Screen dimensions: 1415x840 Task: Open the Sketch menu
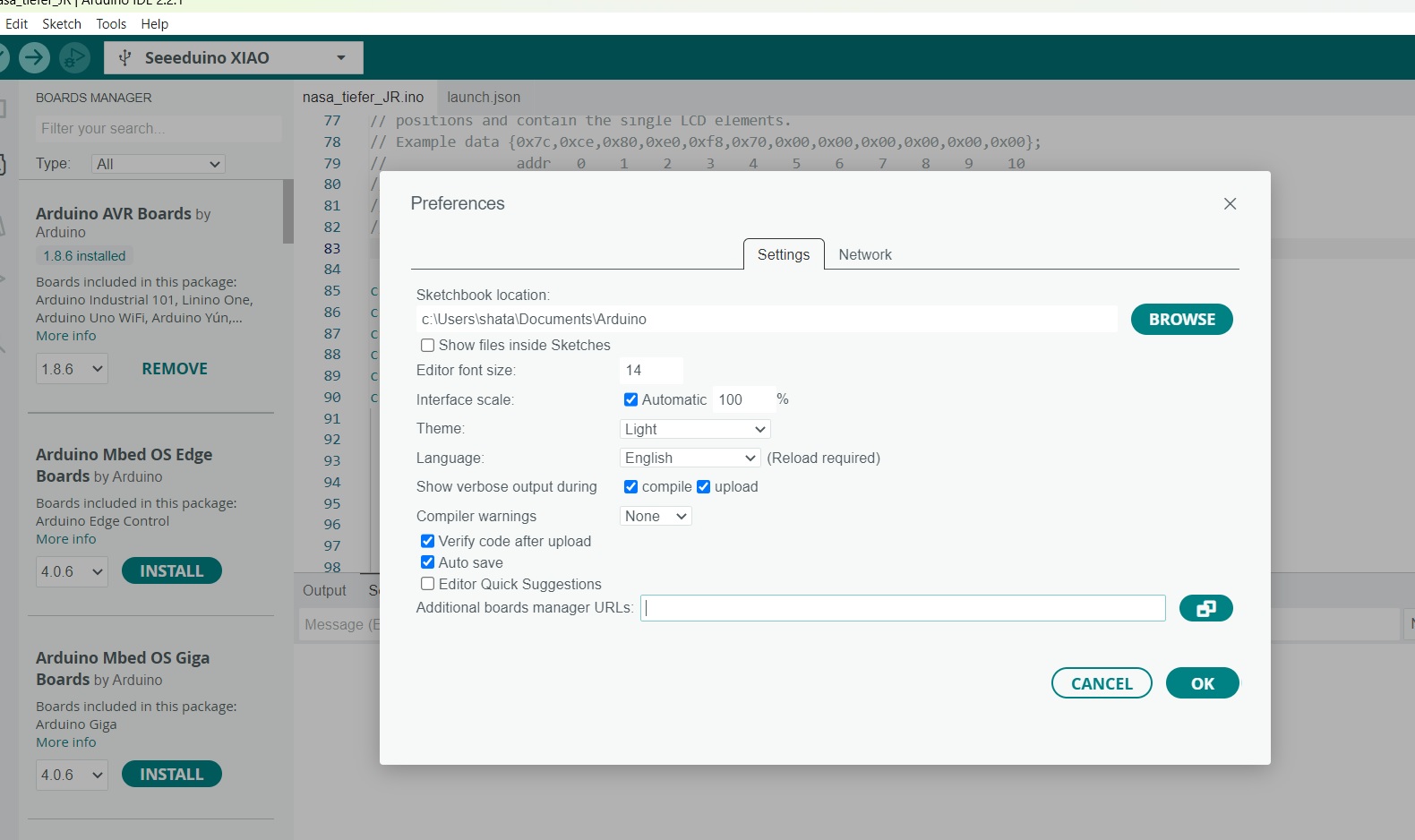click(x=62, y=24)
